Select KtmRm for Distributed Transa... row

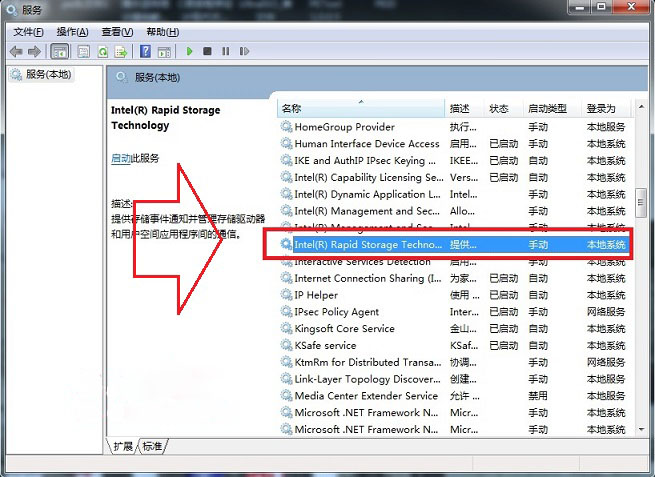(x=453, y=362)
